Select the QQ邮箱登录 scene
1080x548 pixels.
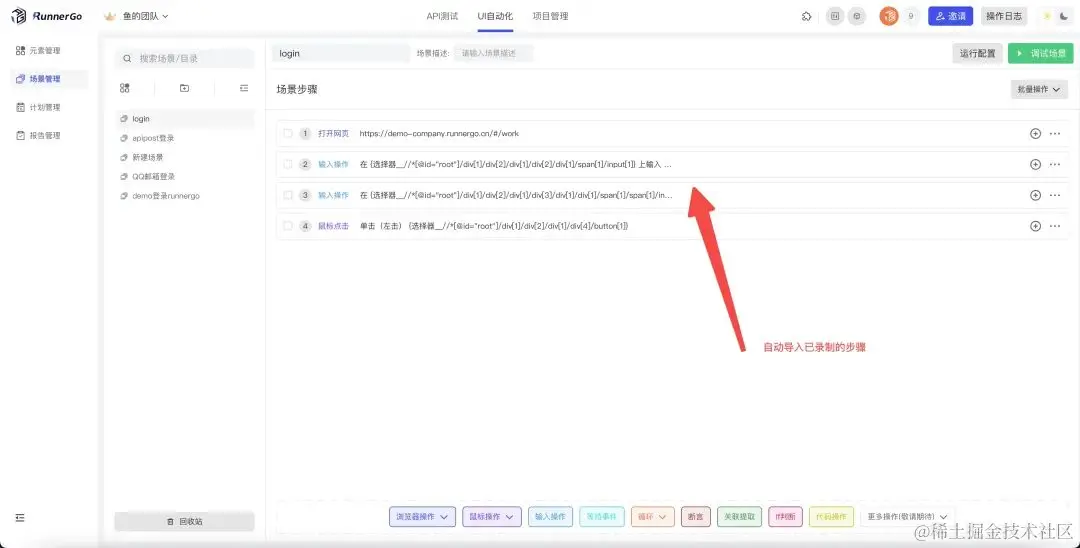click(x=185, y=177)
